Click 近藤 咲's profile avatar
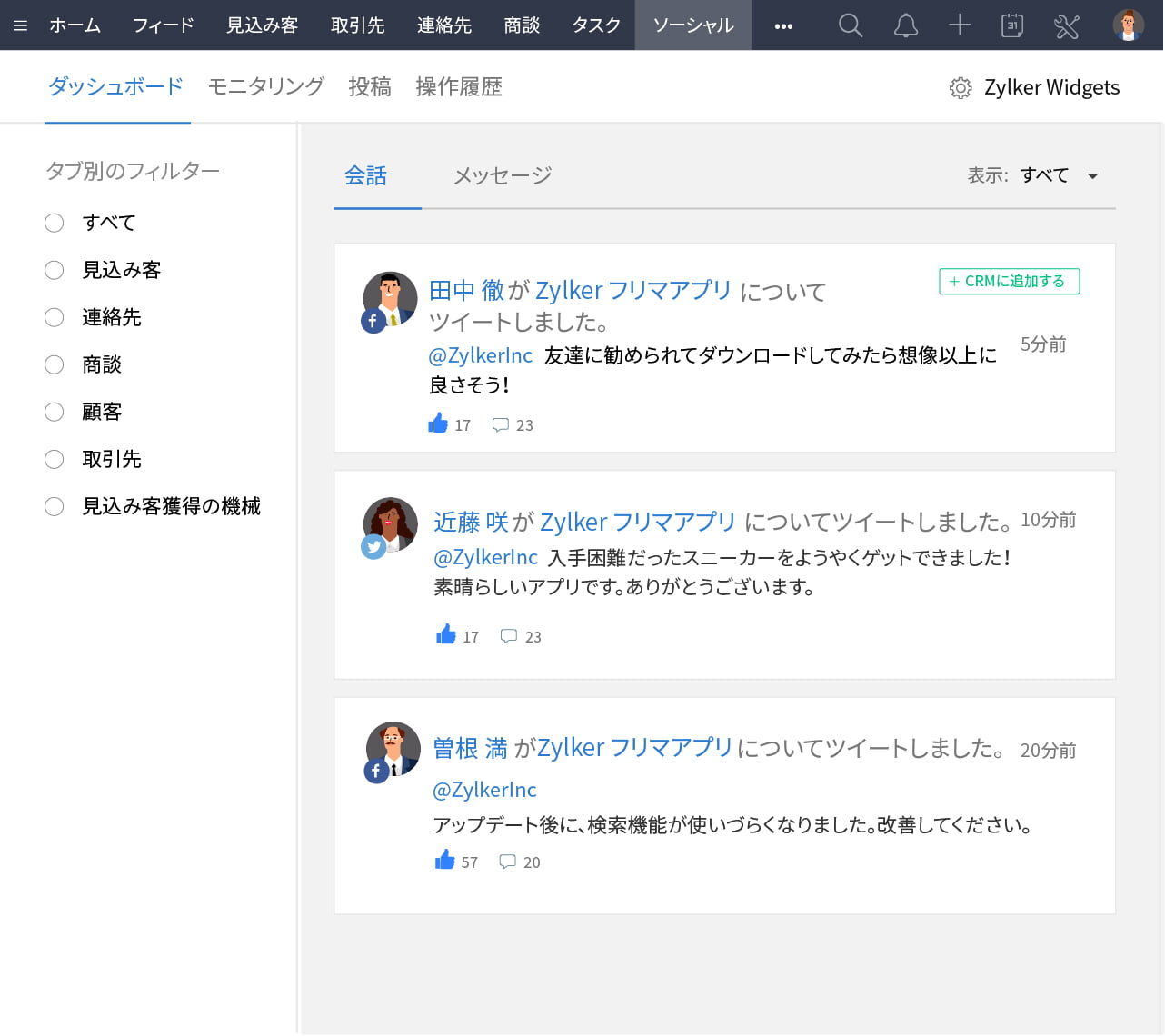 pyautogui.click(x=391, y=524)
